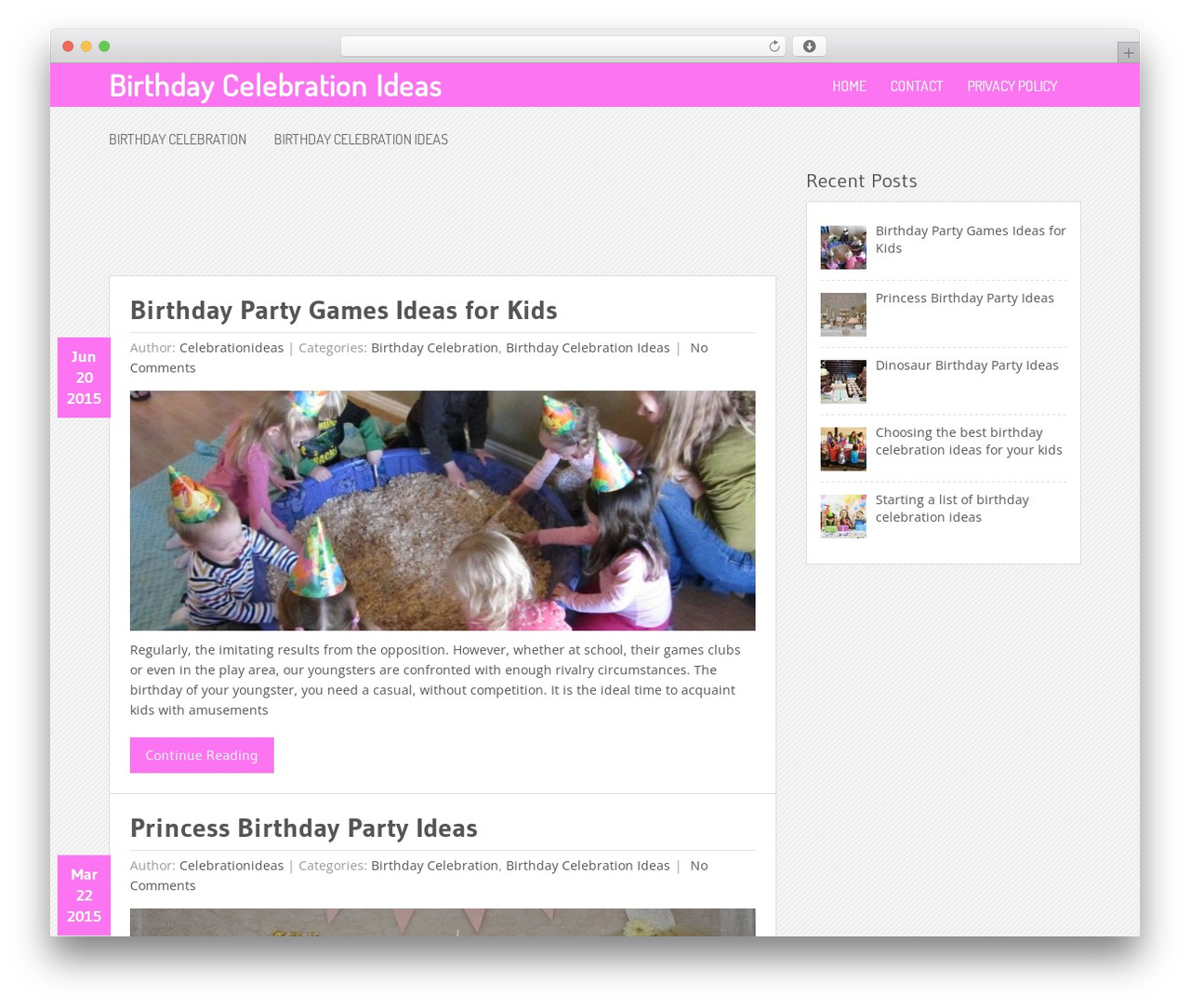Open Birthday Celebration category on the Princess post
This screenshot has width=1190, height=1008.
click(434, 866)
